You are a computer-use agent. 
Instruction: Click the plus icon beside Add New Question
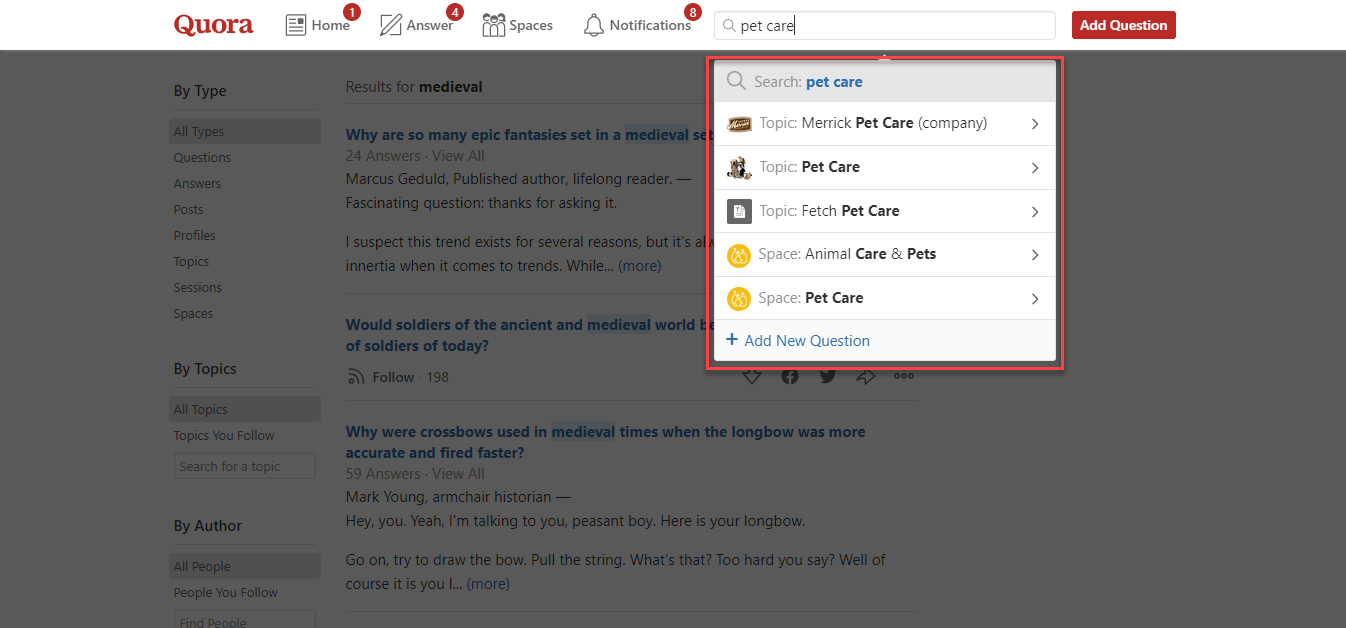(x=732, y=340)
